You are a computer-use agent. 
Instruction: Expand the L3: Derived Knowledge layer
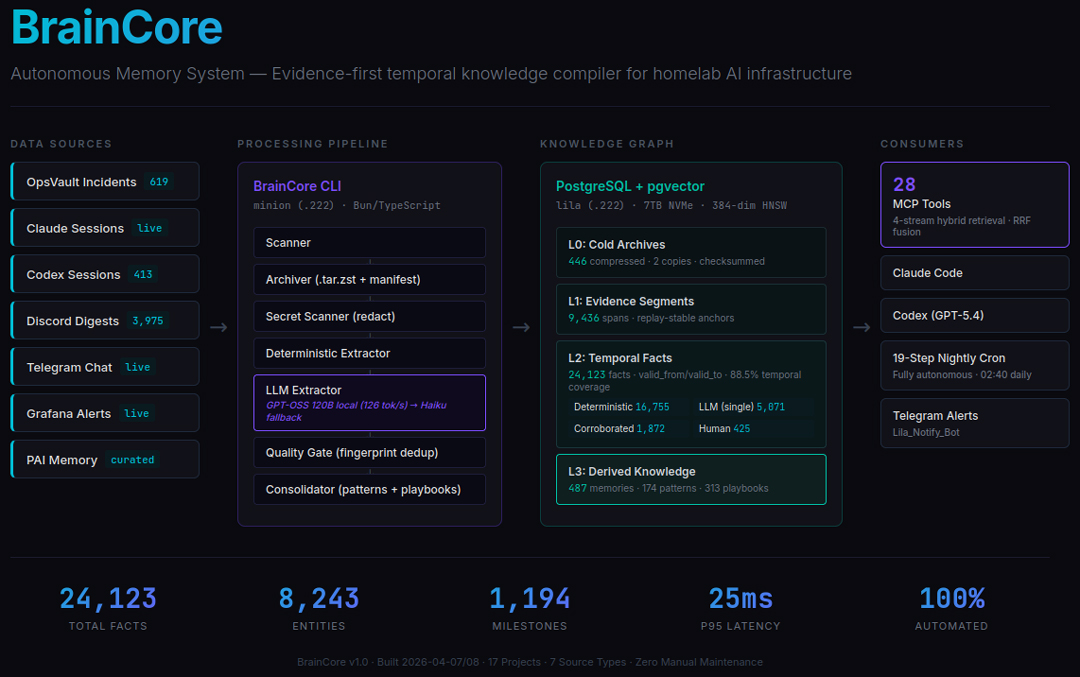point(691,479)
